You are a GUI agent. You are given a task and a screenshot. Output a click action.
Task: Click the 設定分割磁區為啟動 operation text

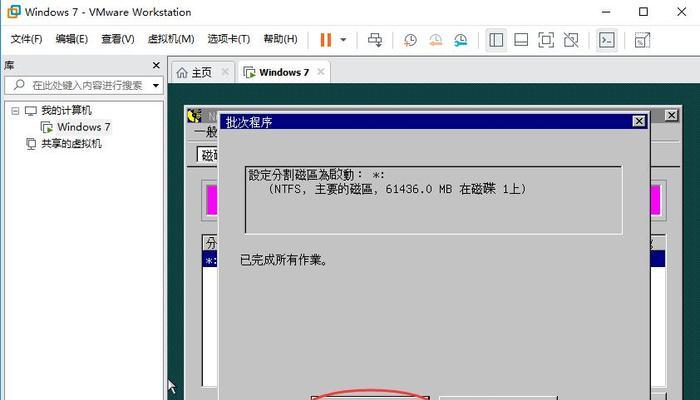coord(316,175)
